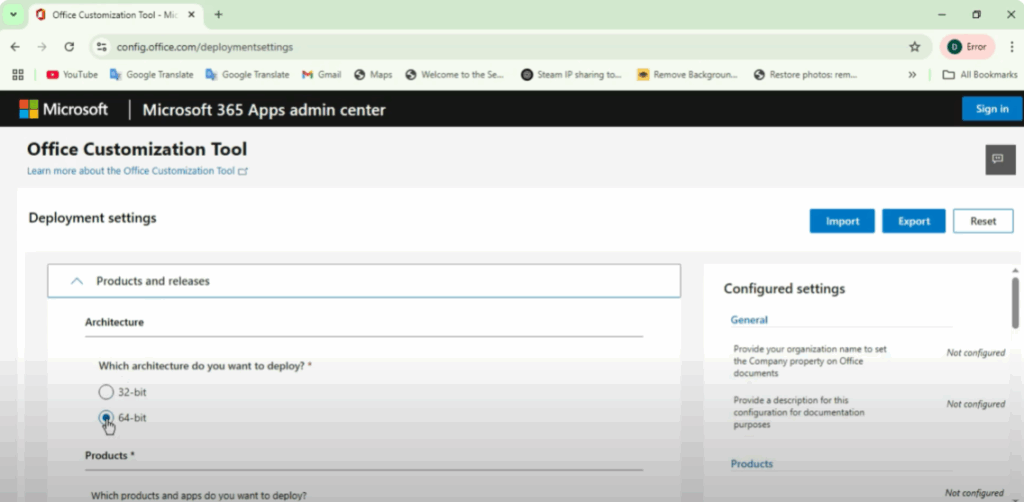Open Learn more about the Office Customization Tool link
1024x502 pixels.
pos(137,171)
